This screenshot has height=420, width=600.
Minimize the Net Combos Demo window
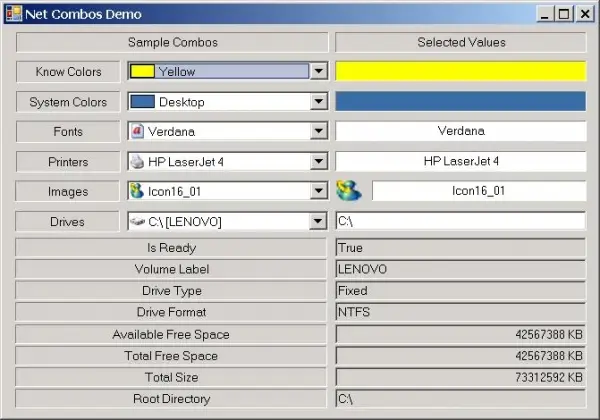click(545, 14)
